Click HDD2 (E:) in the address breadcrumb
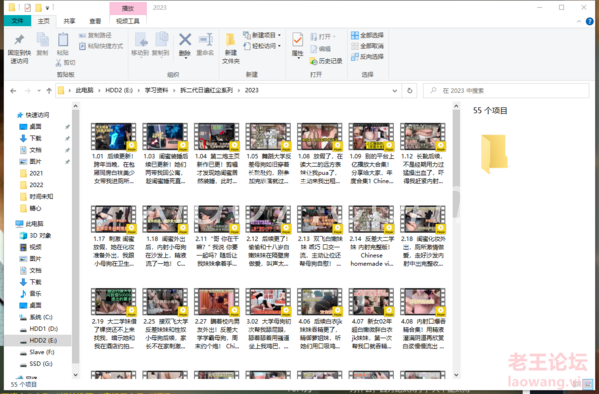 pos(119,91)
